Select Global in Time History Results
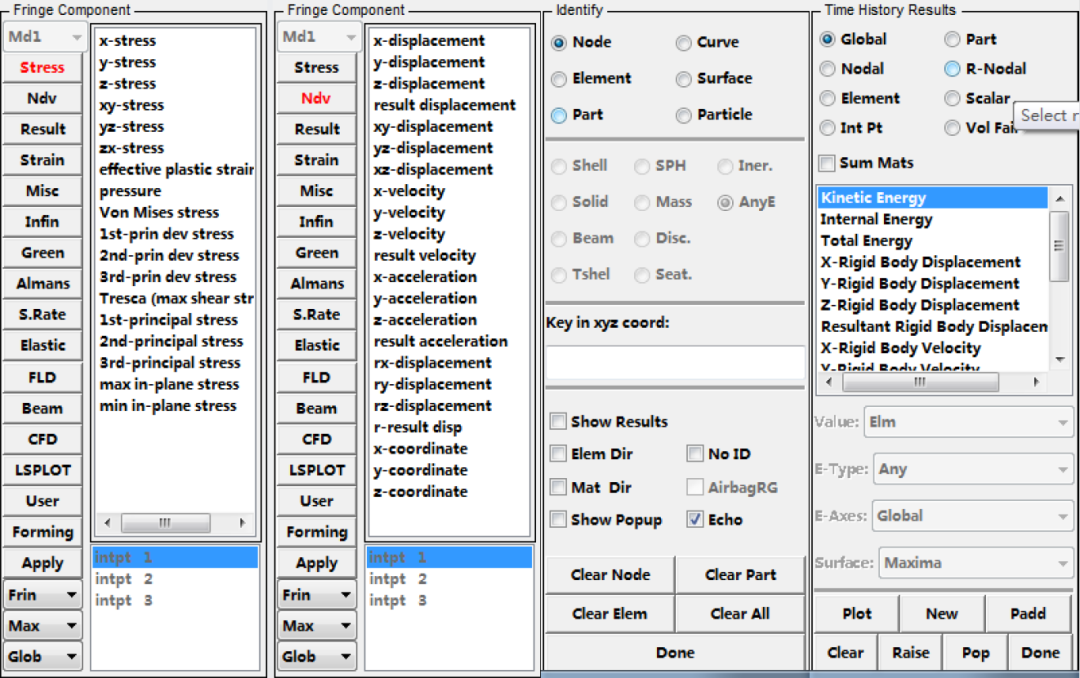This screenshot has height=678, width=1080. (x=827, y=39)
